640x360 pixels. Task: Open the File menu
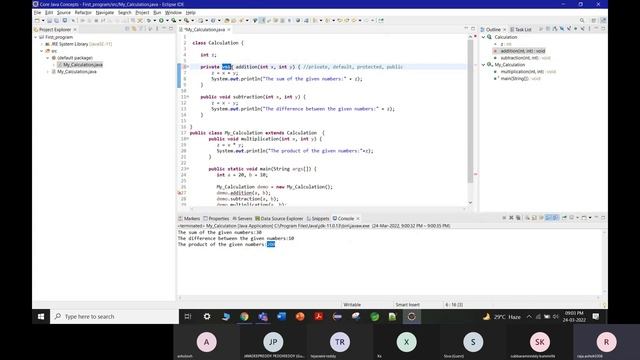[37, 13]
